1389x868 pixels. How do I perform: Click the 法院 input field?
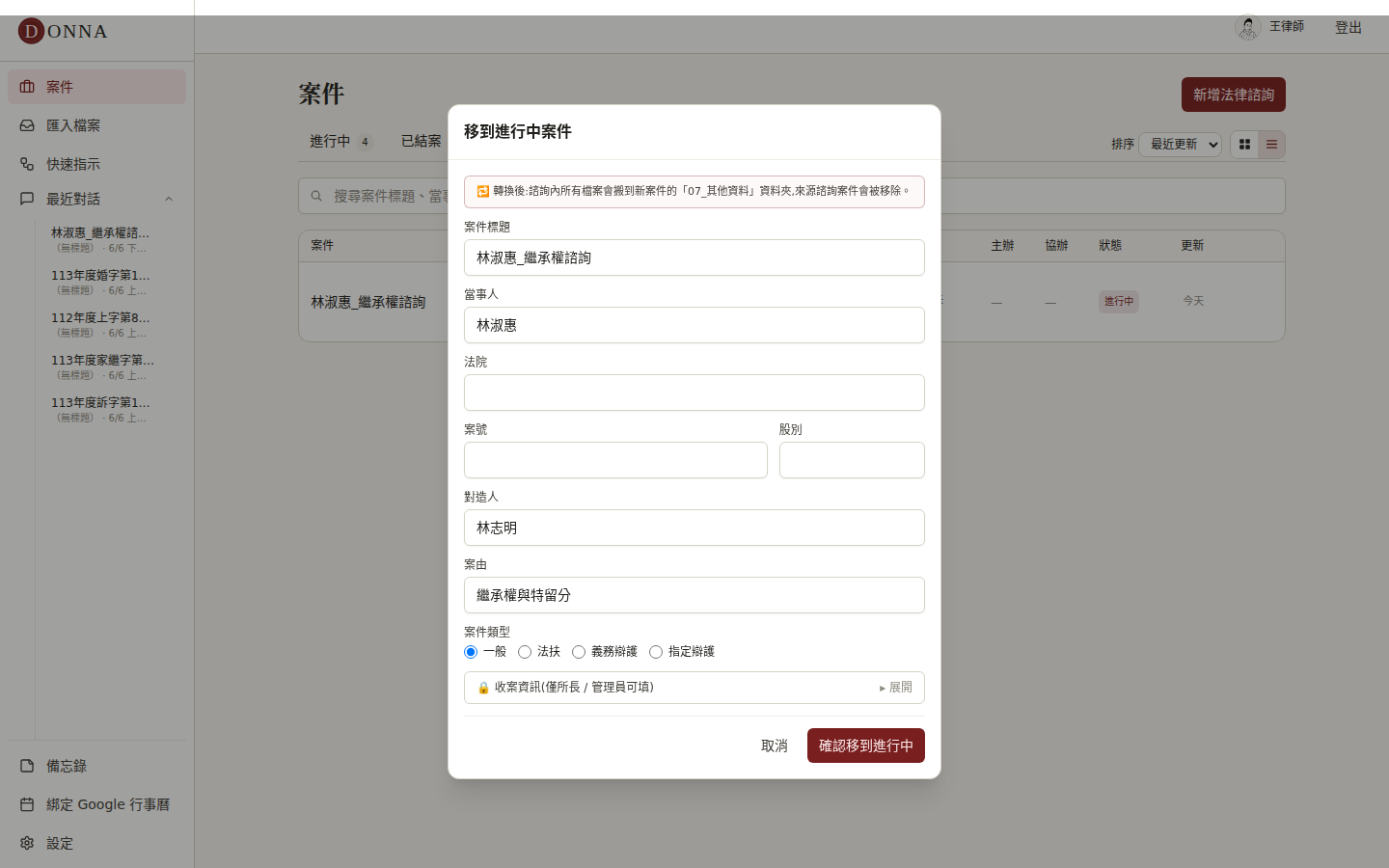pos(694,393)
